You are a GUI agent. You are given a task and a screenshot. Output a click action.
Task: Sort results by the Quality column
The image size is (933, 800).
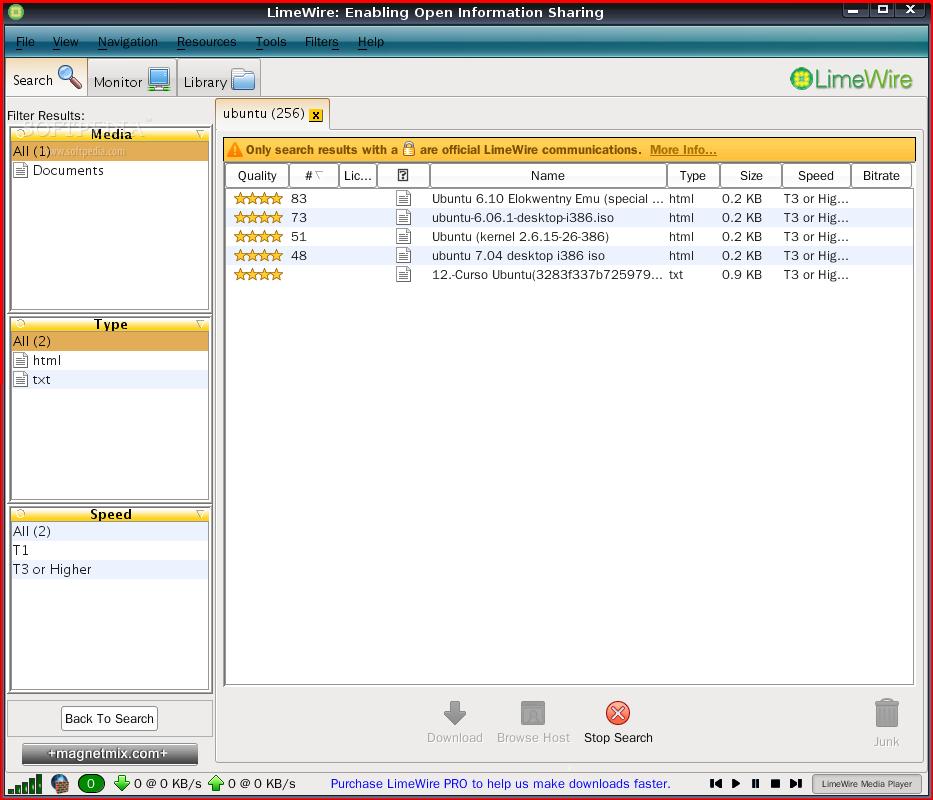pyautogui.click(x=257, y=176)
